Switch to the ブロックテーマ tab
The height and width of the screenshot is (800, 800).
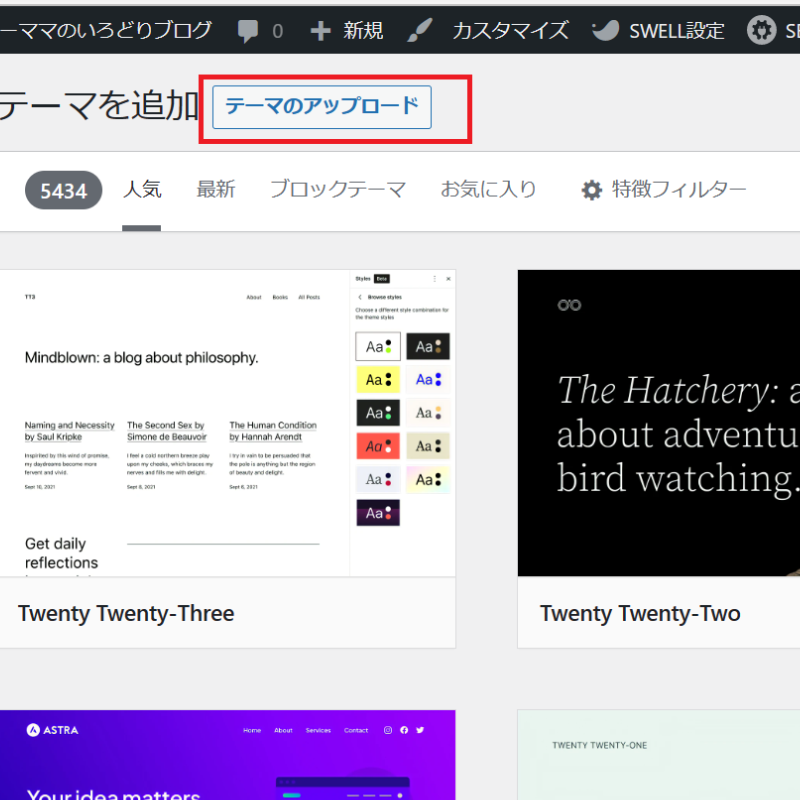tap(338, 189)
